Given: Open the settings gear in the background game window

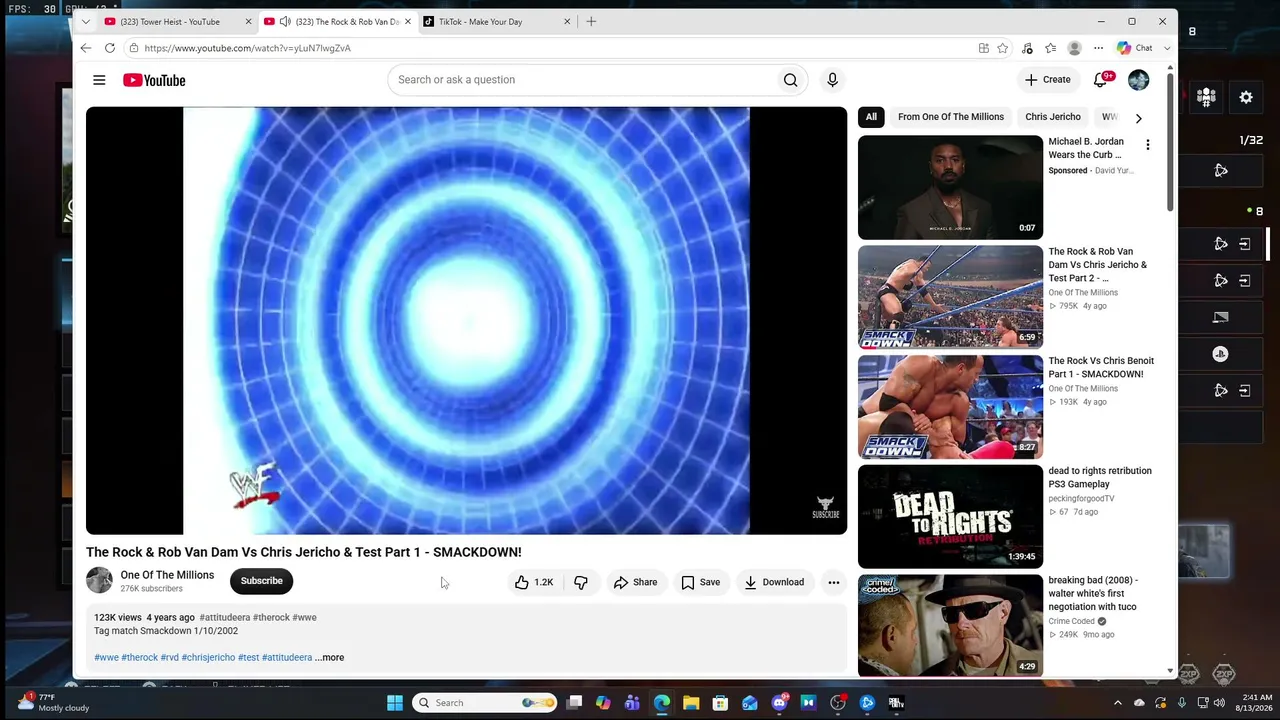Looking at the screenshot, I should [x=1246, y=97].
